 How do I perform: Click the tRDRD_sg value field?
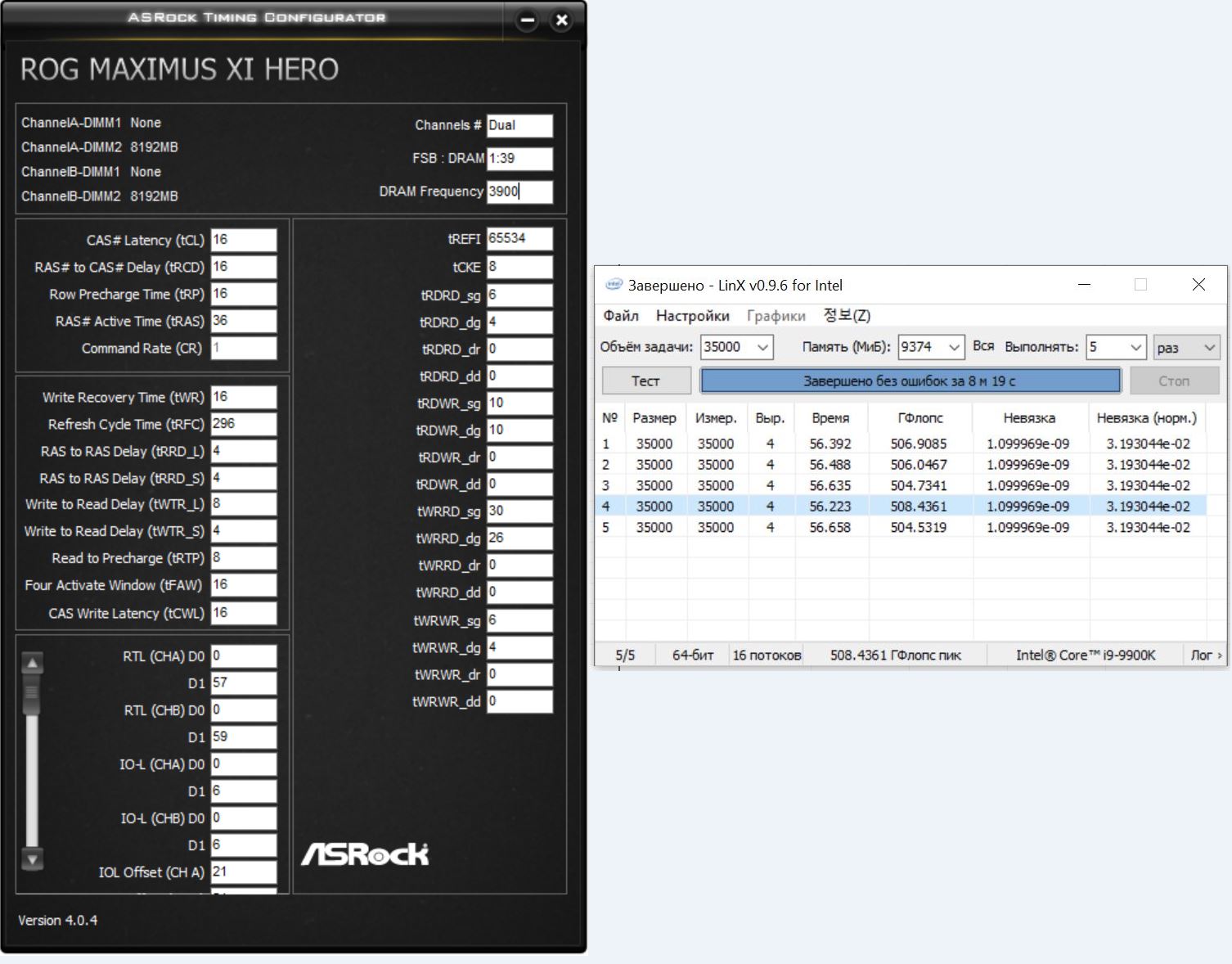(519, 295)
